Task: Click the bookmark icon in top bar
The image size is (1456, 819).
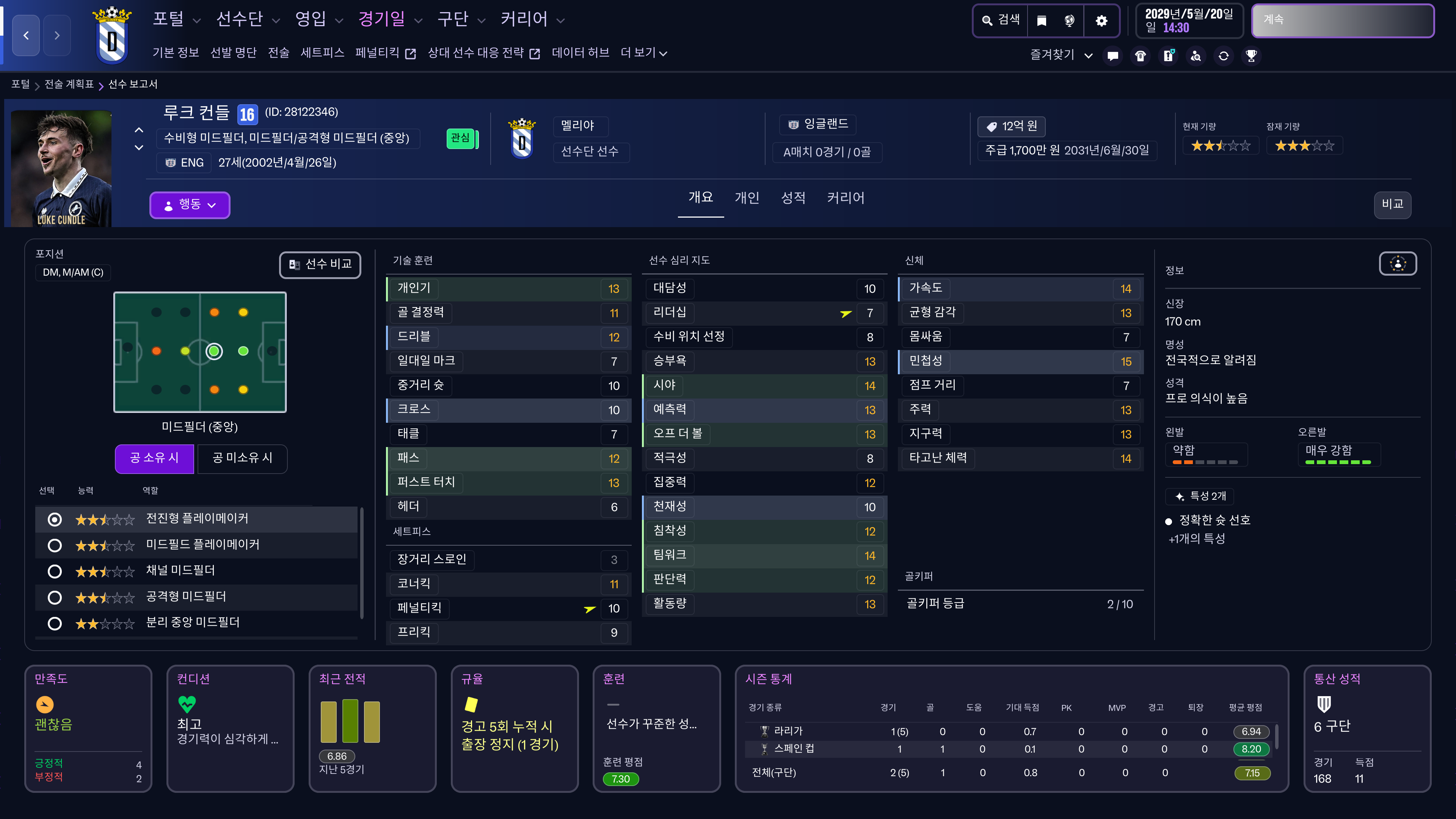Action: point(1041,21)
